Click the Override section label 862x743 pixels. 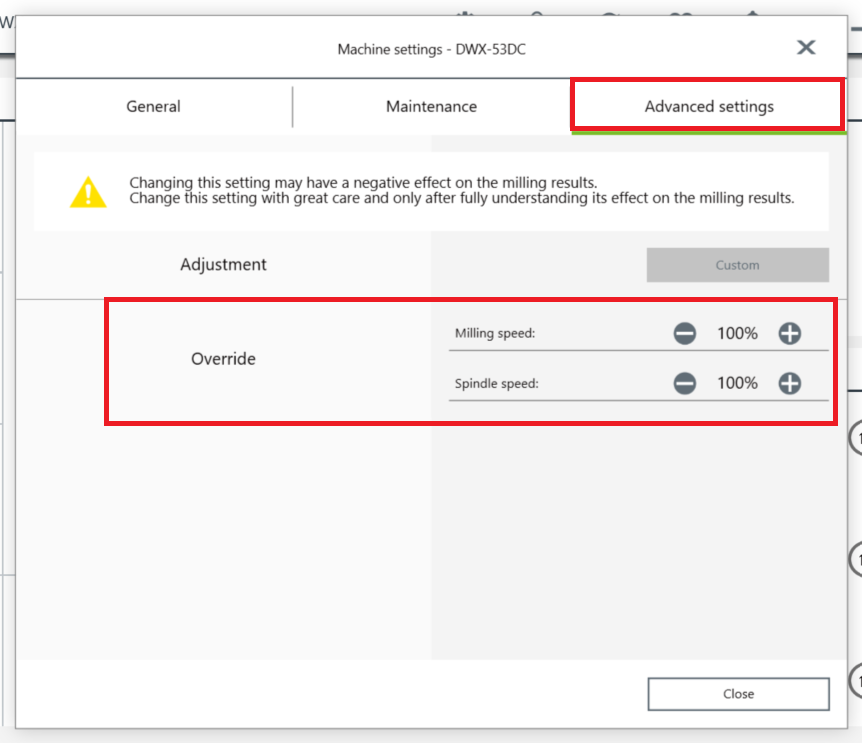(x=223, y=359)
